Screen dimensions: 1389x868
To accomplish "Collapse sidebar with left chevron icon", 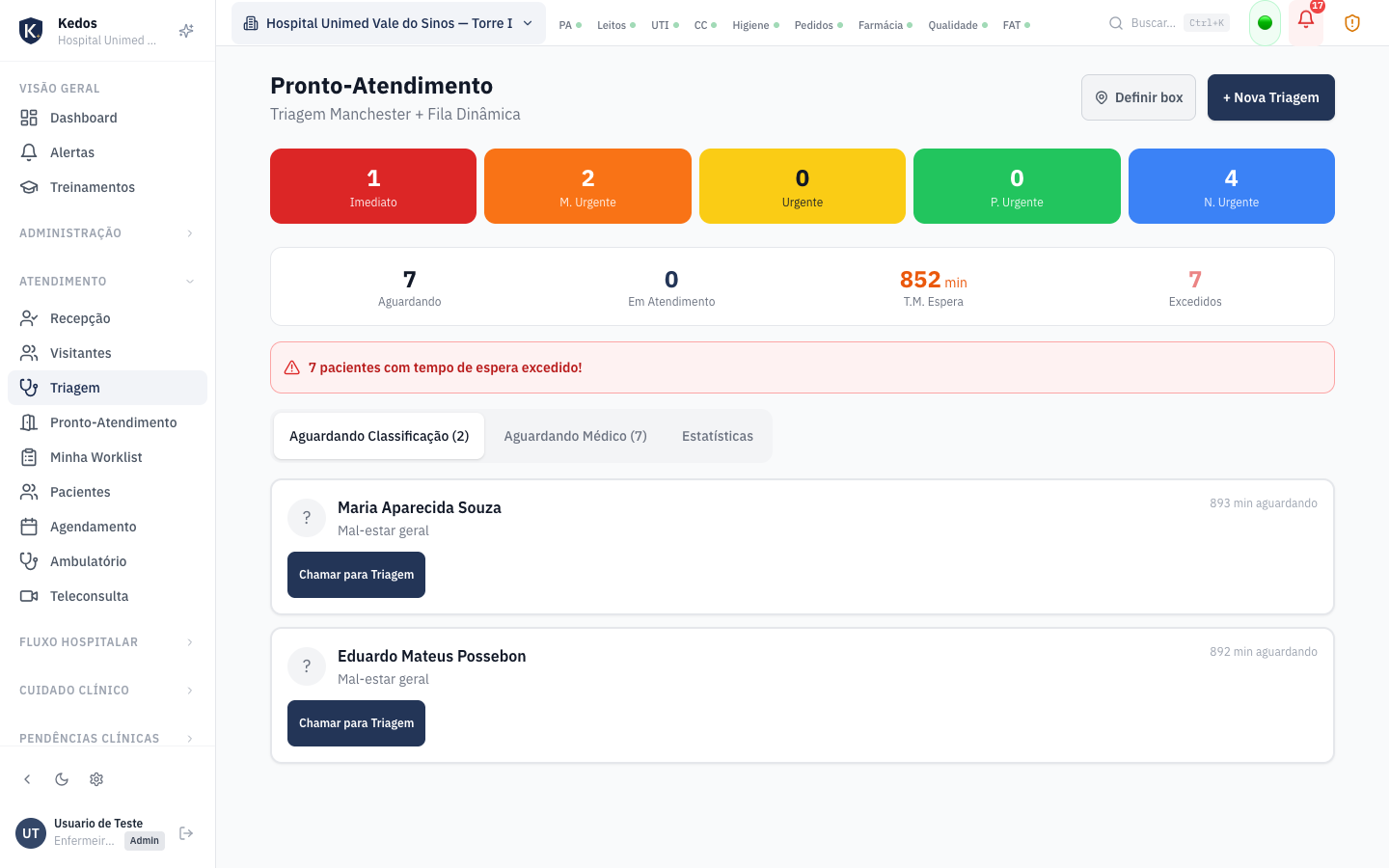I will 27,779.
